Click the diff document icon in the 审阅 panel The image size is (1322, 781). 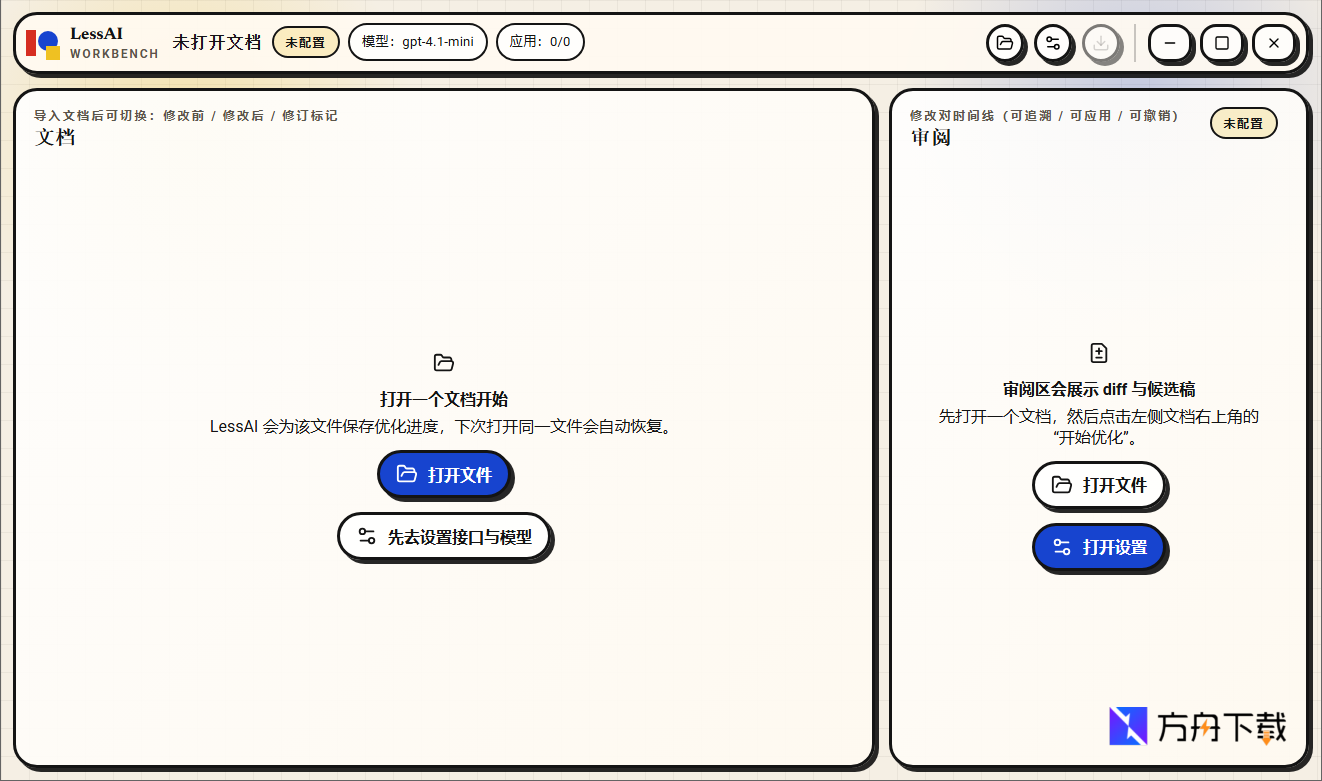(x=1099, y=351)
